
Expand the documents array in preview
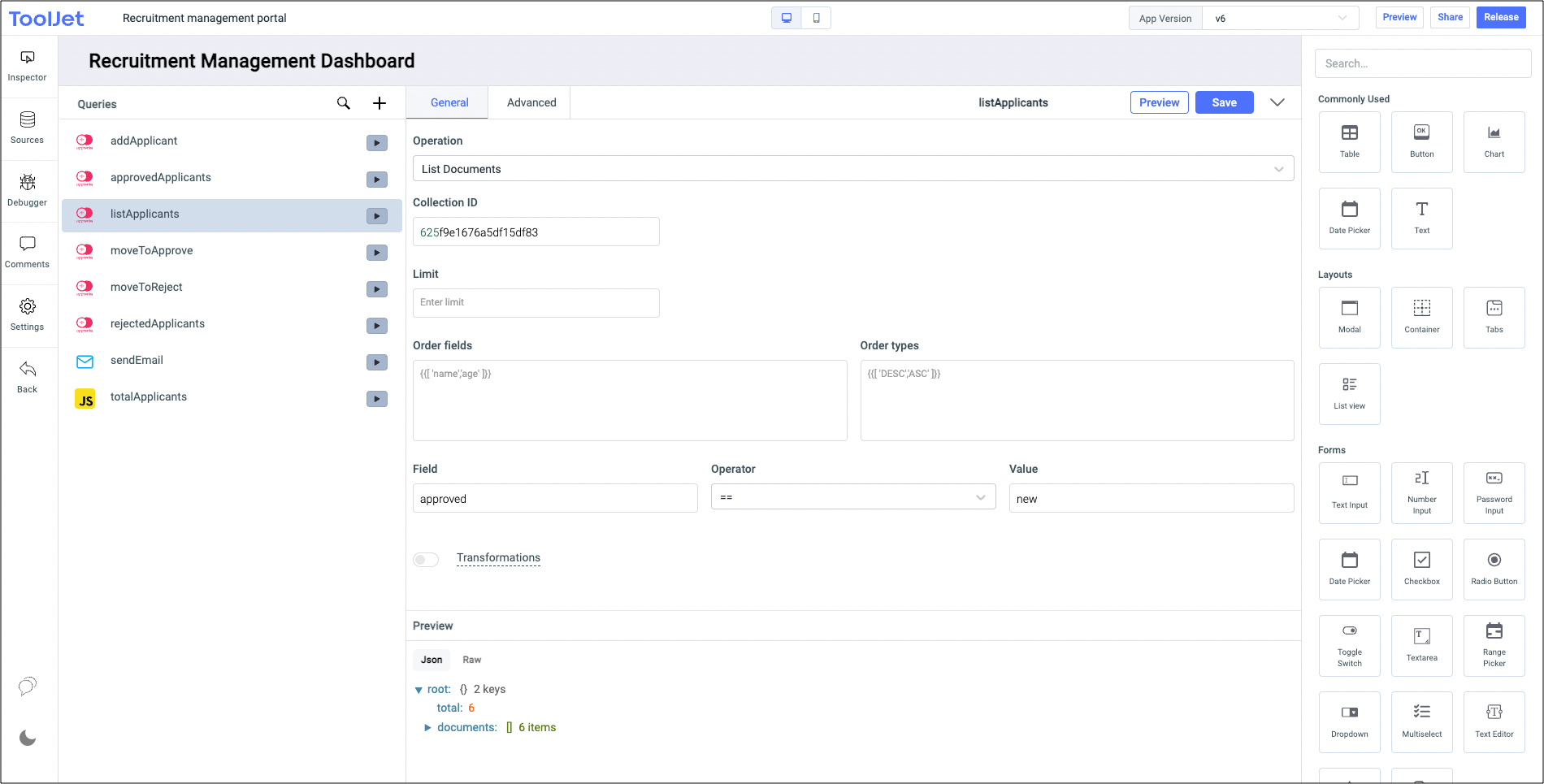click(427, 728)
